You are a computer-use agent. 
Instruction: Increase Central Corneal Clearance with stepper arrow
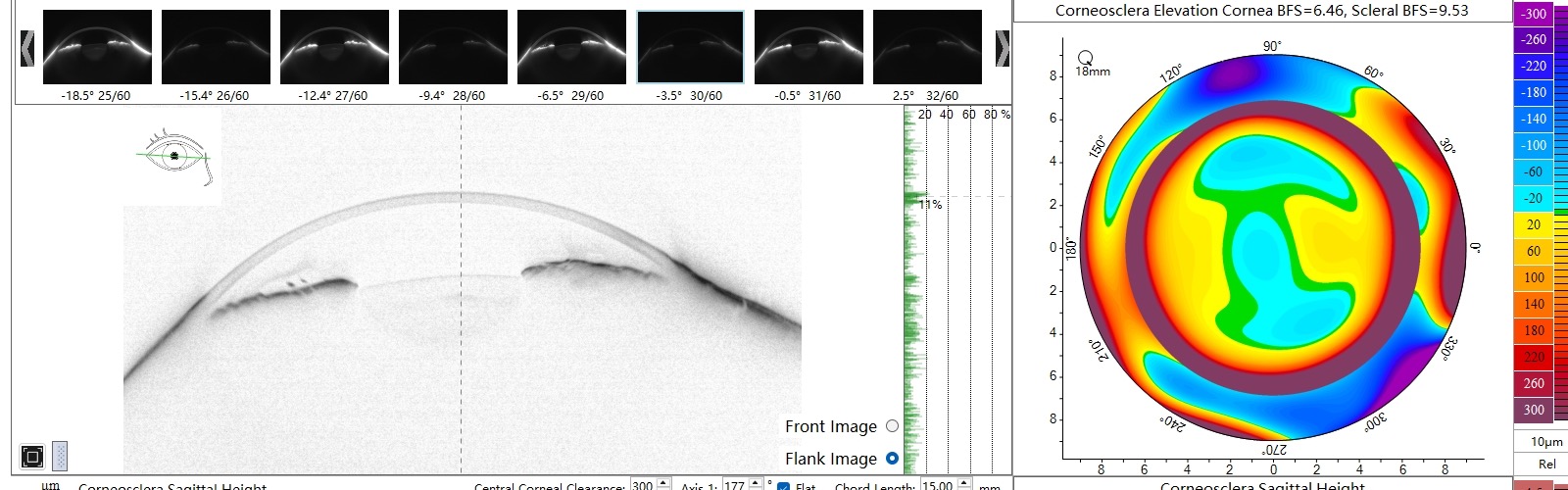click(663, 482)
